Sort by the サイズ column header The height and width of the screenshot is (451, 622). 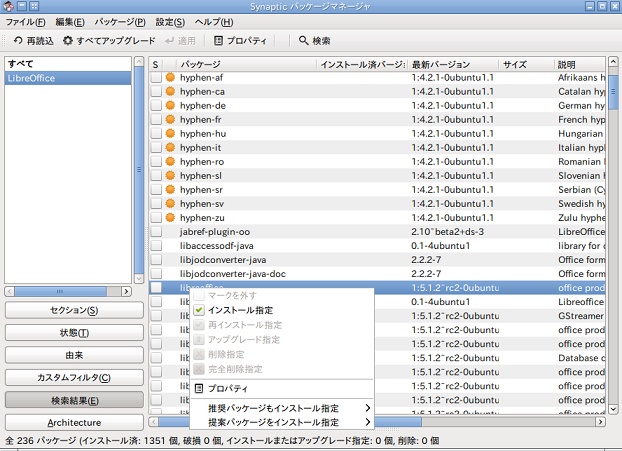point(526,64)
